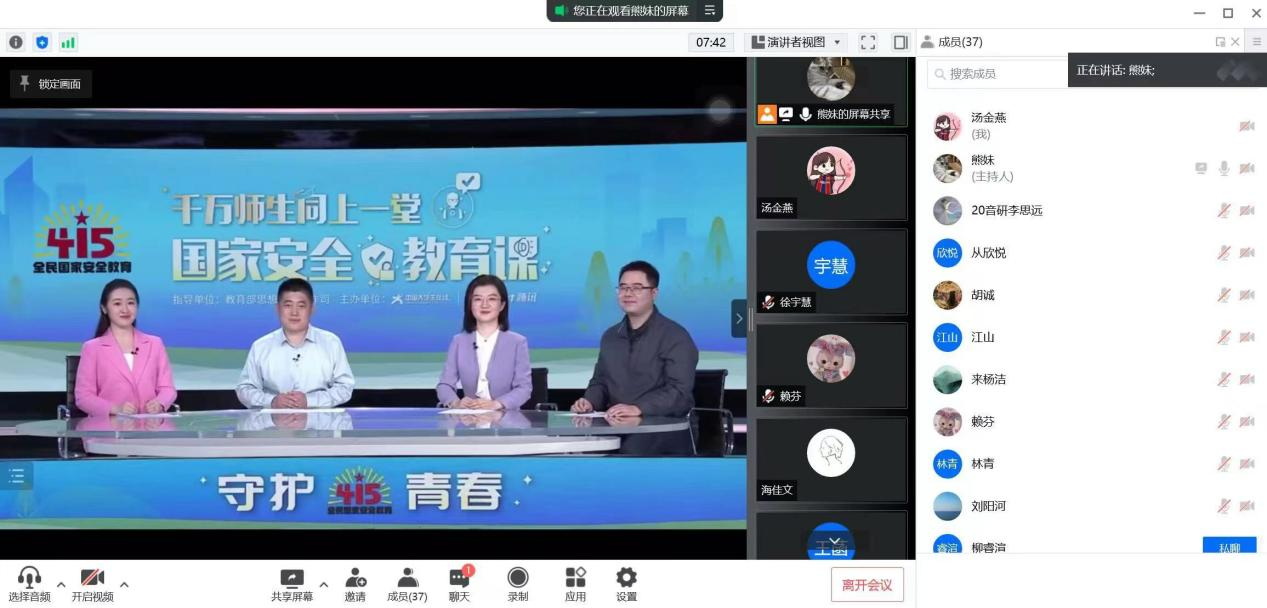Toggle 开启视频 camera on
This screenshot has width=1267, height=608.
tap(92, 584)
